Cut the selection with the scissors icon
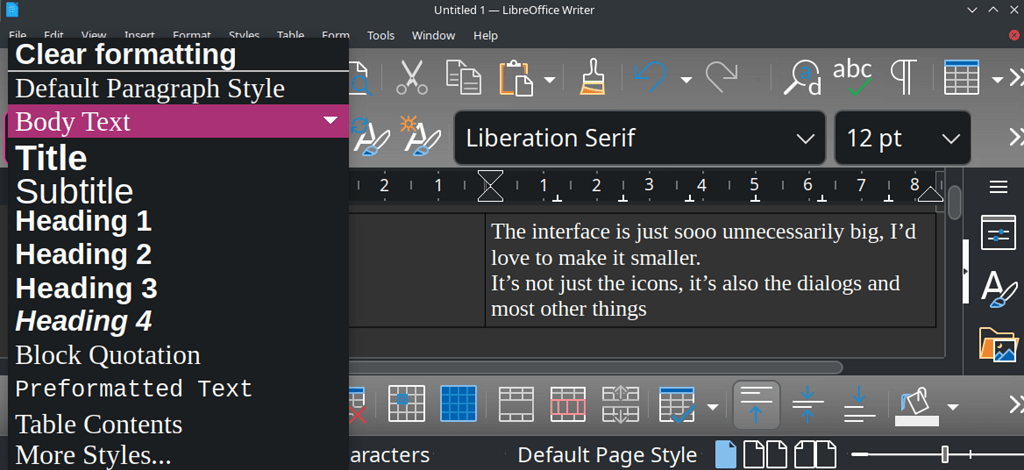Screen dimensions: 1024x470 click(411, 78)
